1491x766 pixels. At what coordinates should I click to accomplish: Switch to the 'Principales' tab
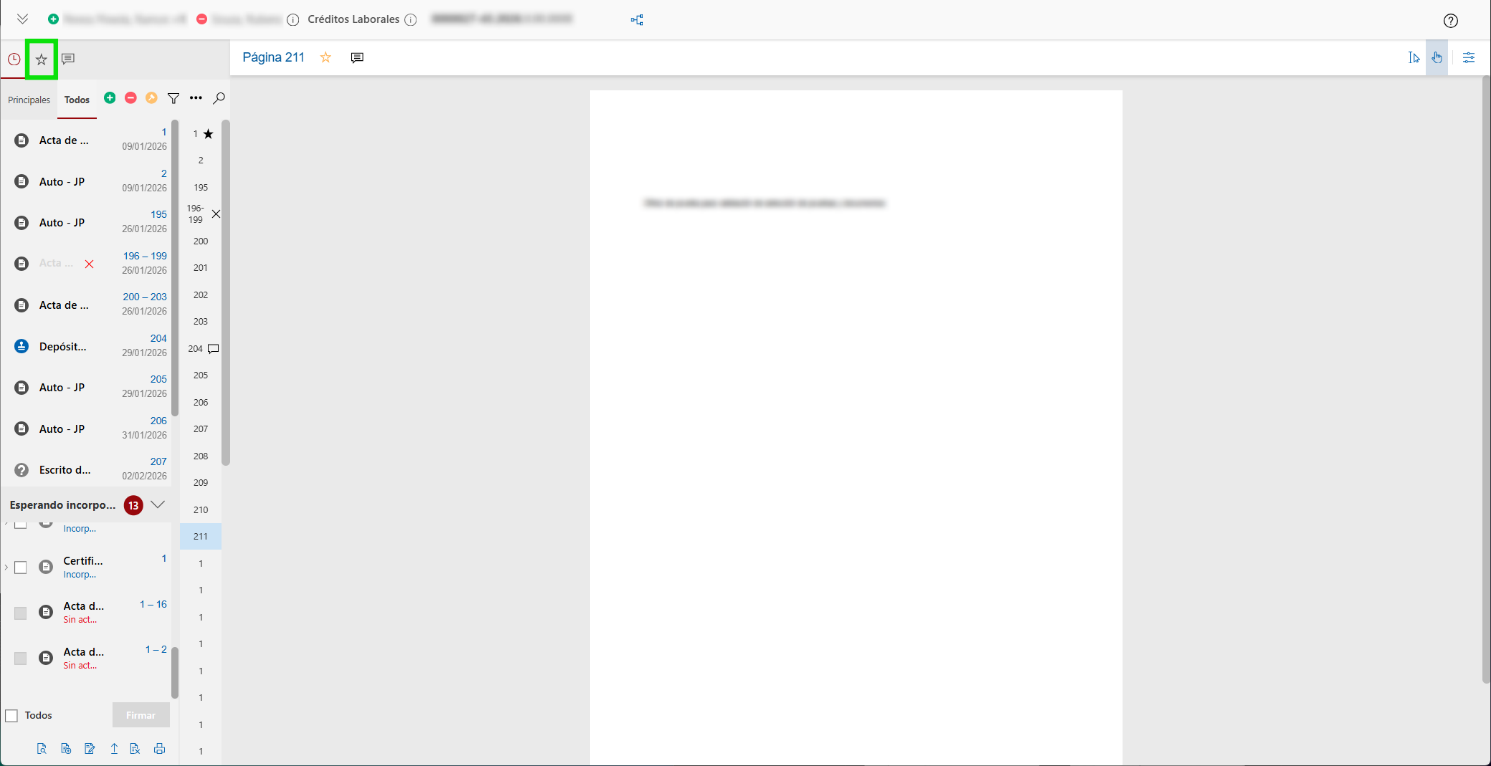click(x=29, y=100)
